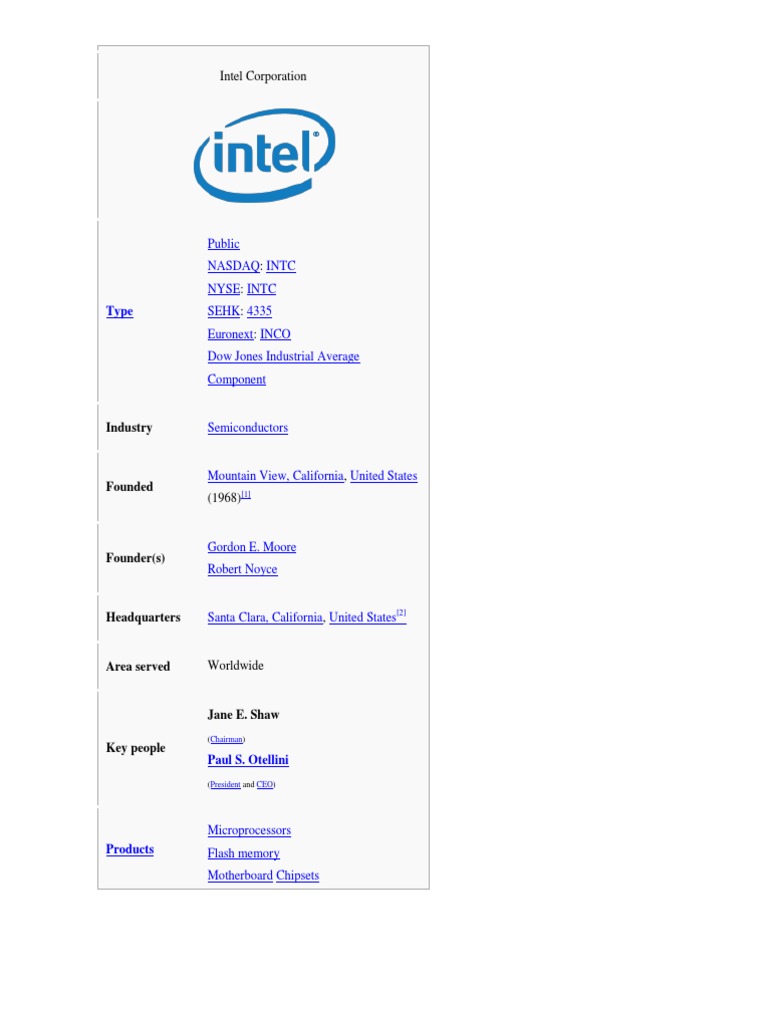Open the Chipsets link
Screen dimensions: 768x1024
pos(298,875)
